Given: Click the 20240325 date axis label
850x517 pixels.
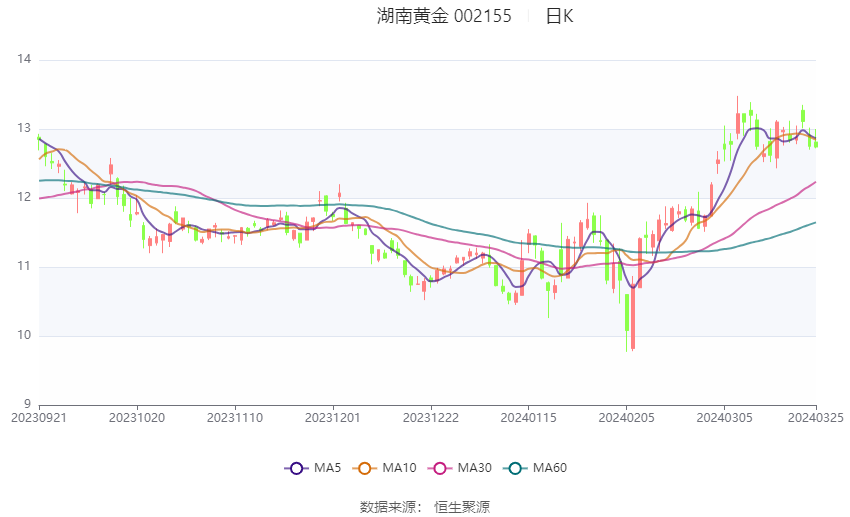Looking at the screenshot, I should click(815, 418).
